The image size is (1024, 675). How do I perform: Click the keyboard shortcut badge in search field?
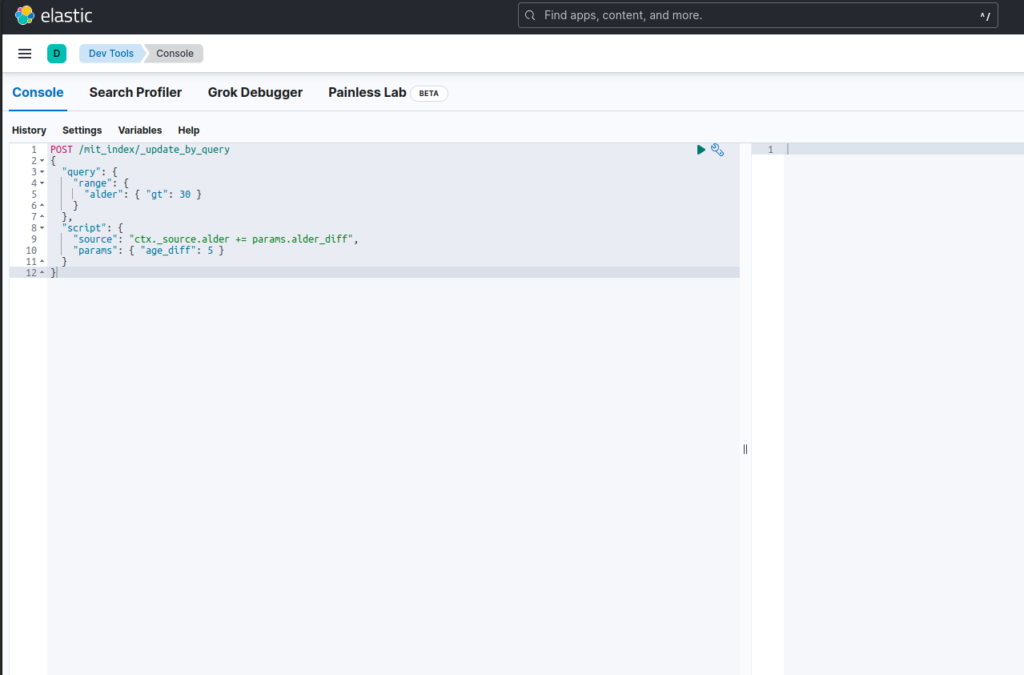tap(984, 15)
